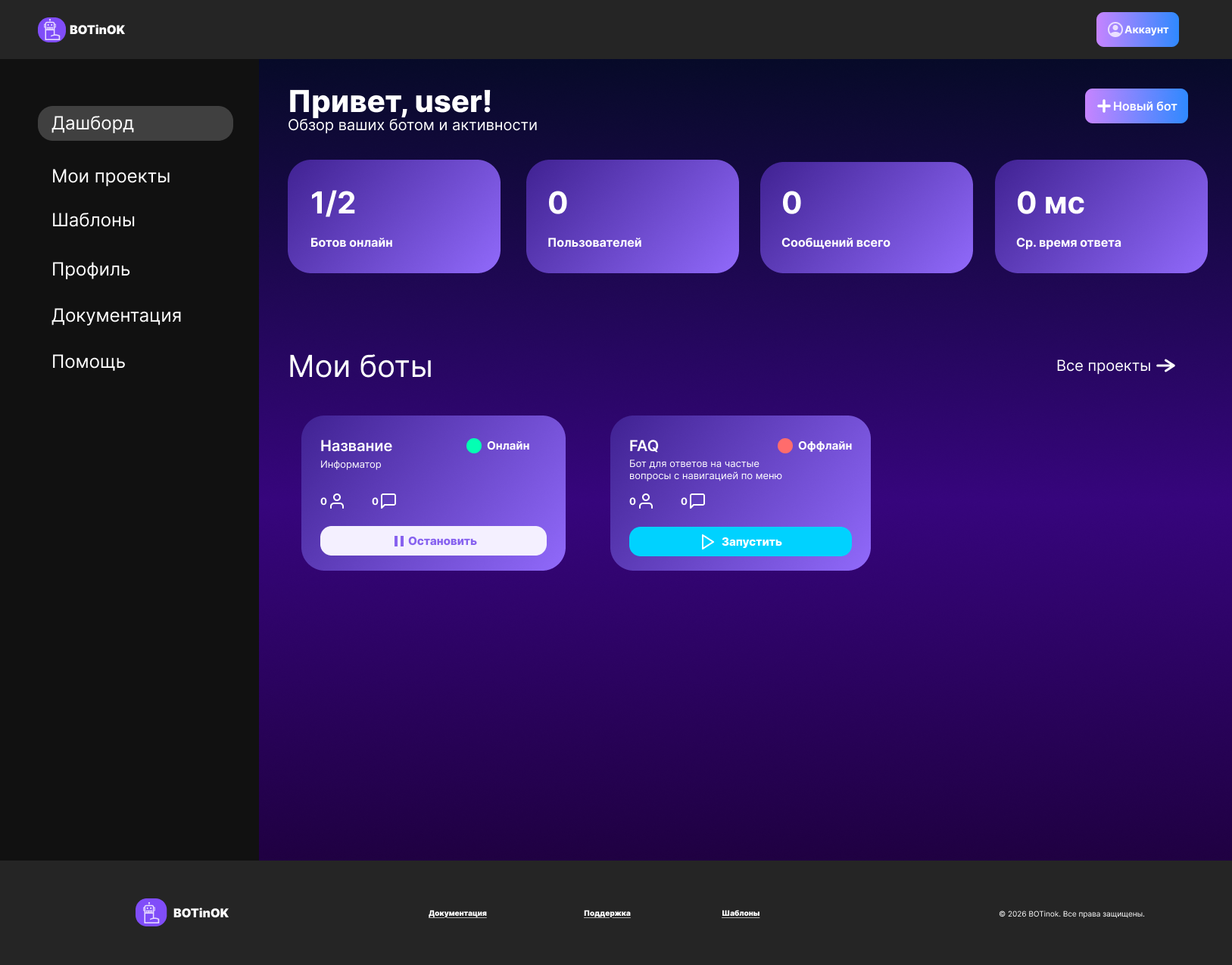Screen dimensions: 1232x965
Task: Click the user avatar icon in Аккаунт button
Action: (1115, 30)
